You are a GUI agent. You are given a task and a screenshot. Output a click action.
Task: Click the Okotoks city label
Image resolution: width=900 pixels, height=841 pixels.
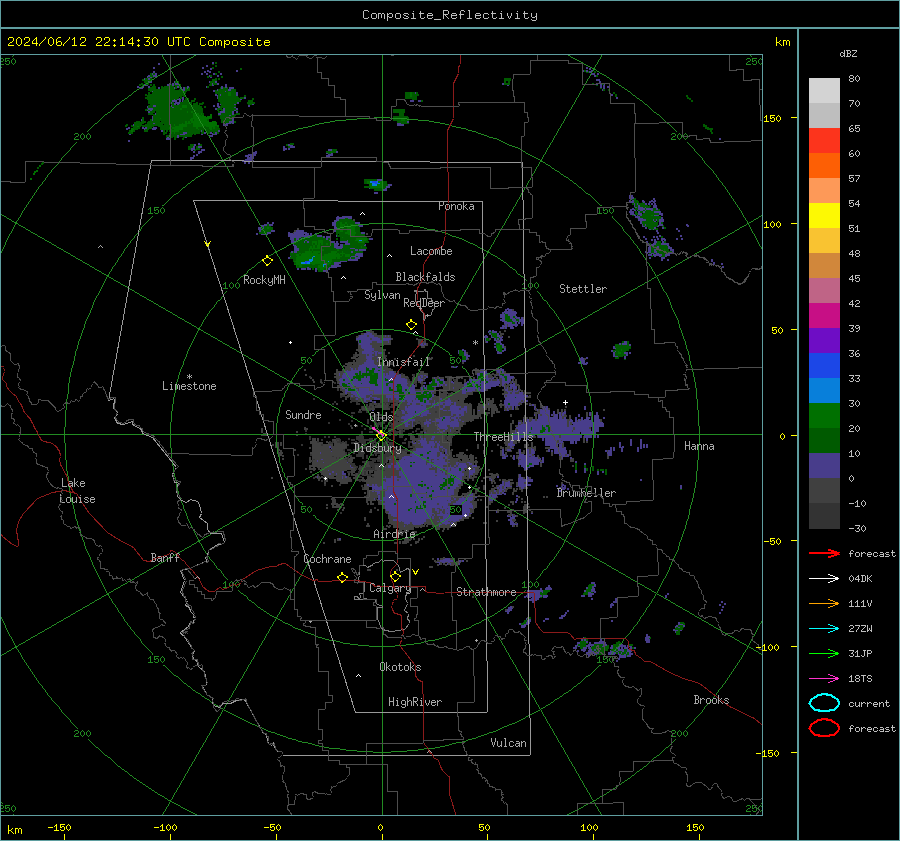(400, 667)
